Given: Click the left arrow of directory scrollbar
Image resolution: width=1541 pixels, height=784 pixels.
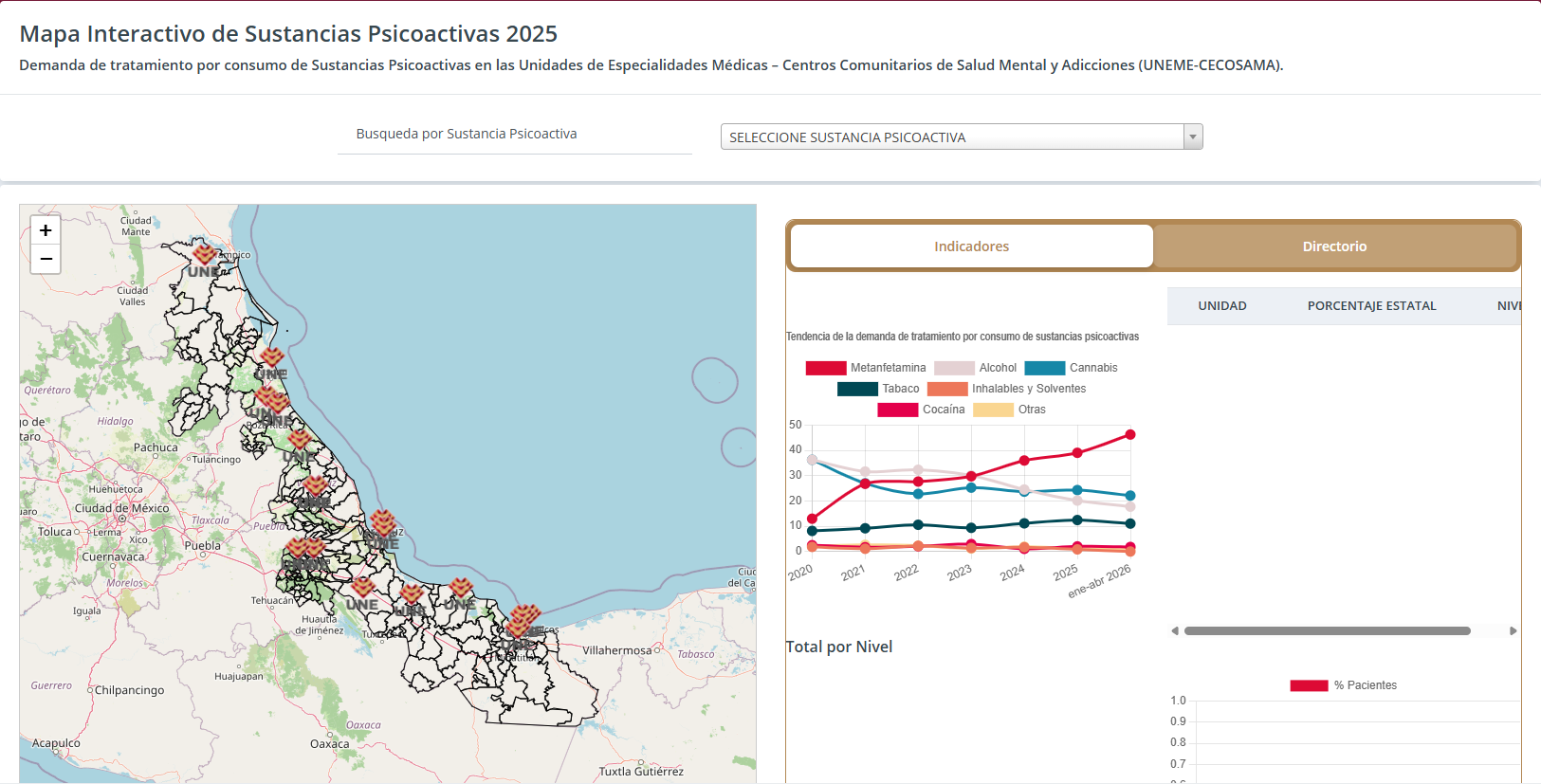Looking at the screenshot, I should (1175, 630).
